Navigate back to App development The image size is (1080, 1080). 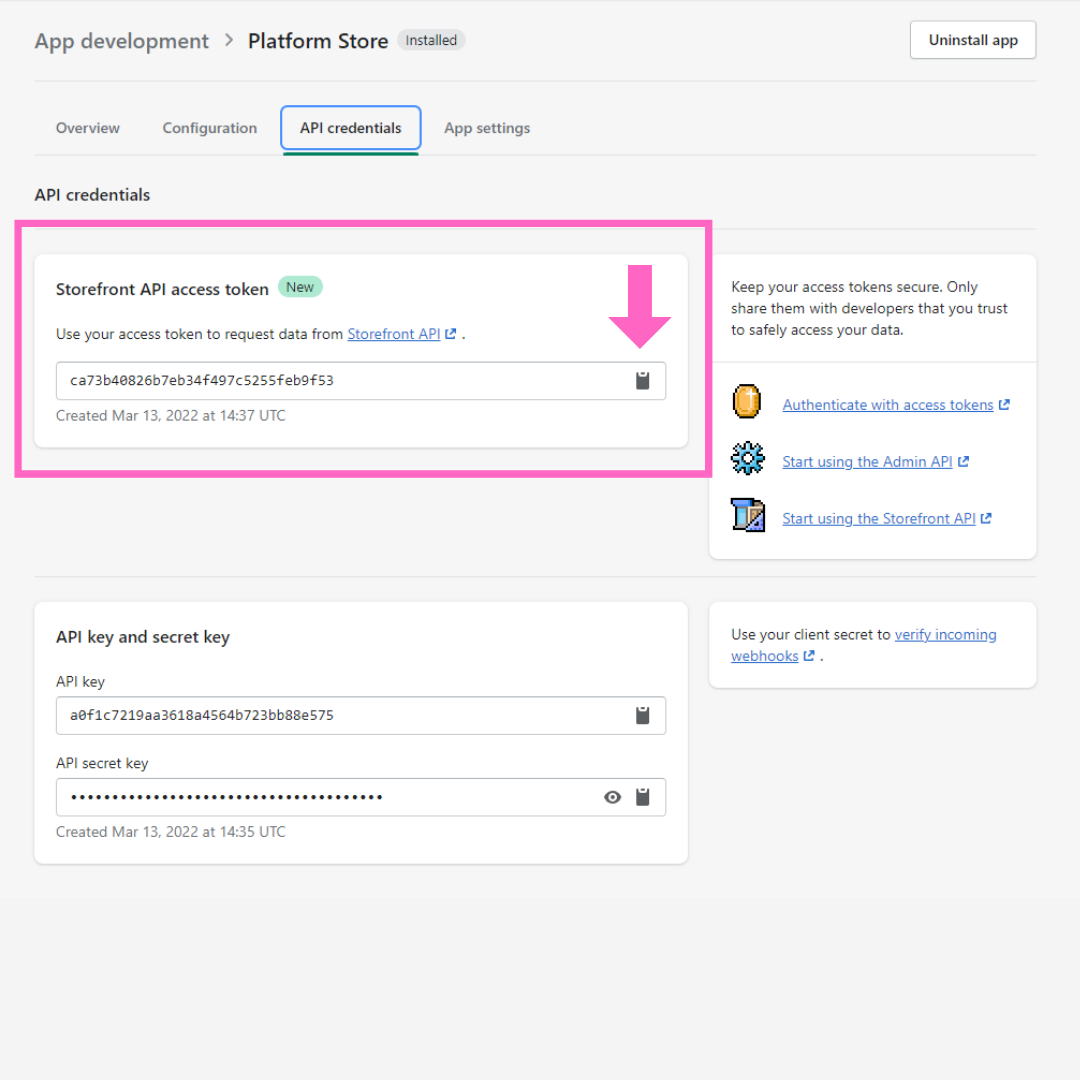click(x=122, y=41)
